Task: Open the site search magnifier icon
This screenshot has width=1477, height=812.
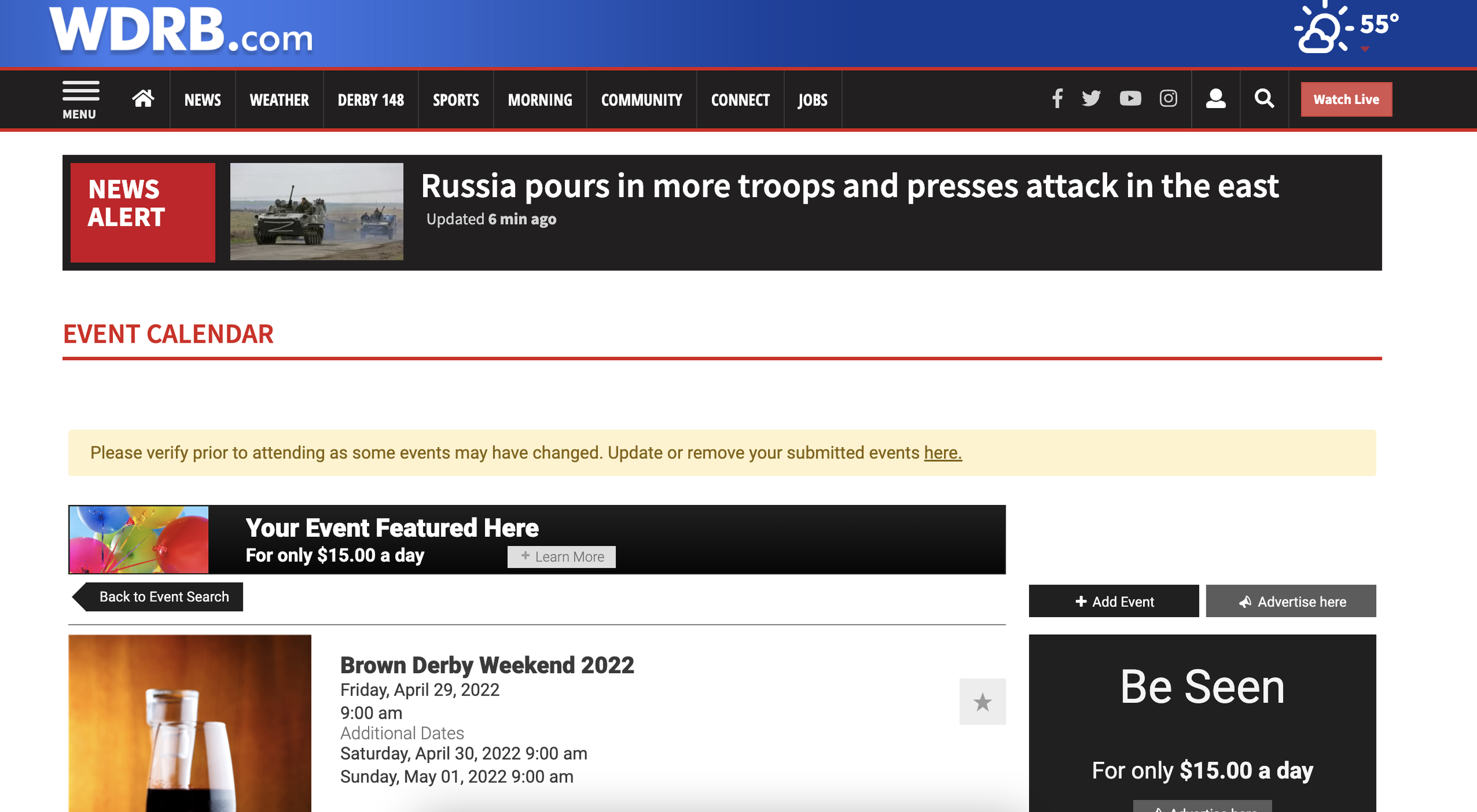Action: click(x=1264, y=99)
